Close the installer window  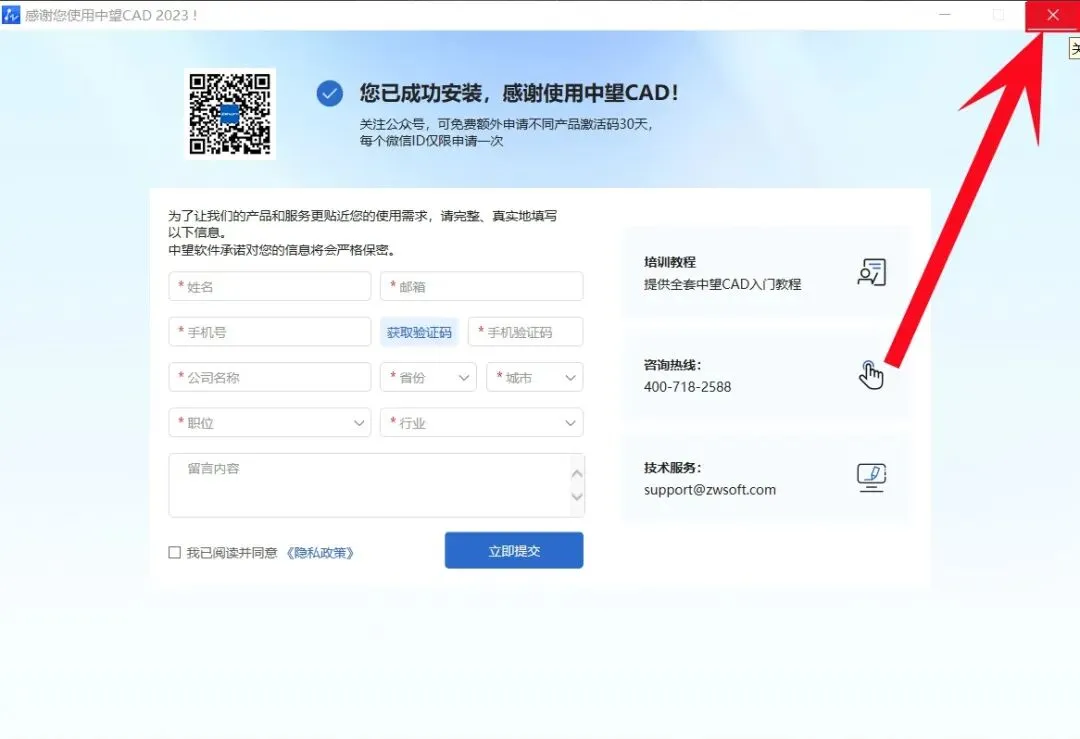point(1052,15)
